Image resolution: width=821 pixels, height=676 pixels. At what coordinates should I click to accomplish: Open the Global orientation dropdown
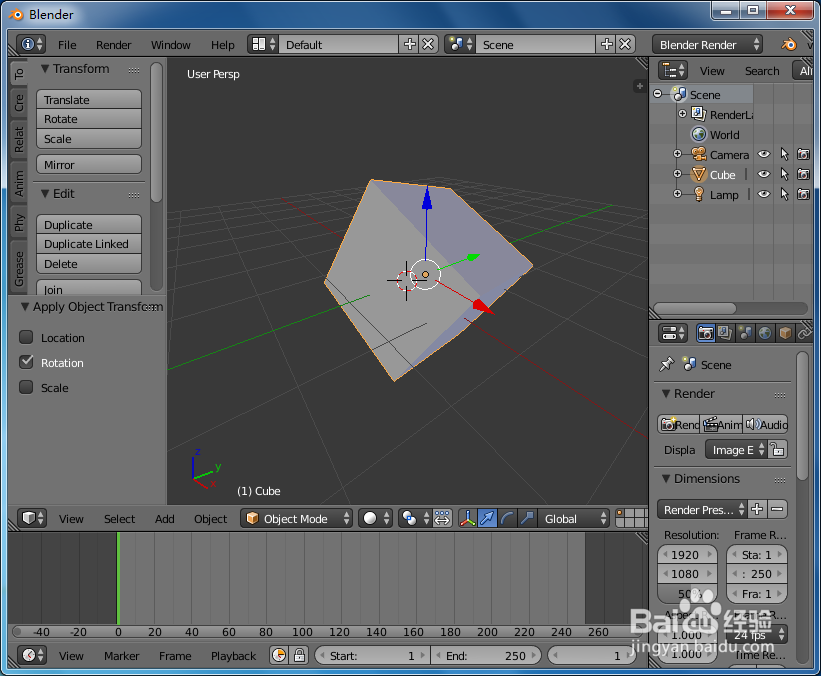click(574, 518)
